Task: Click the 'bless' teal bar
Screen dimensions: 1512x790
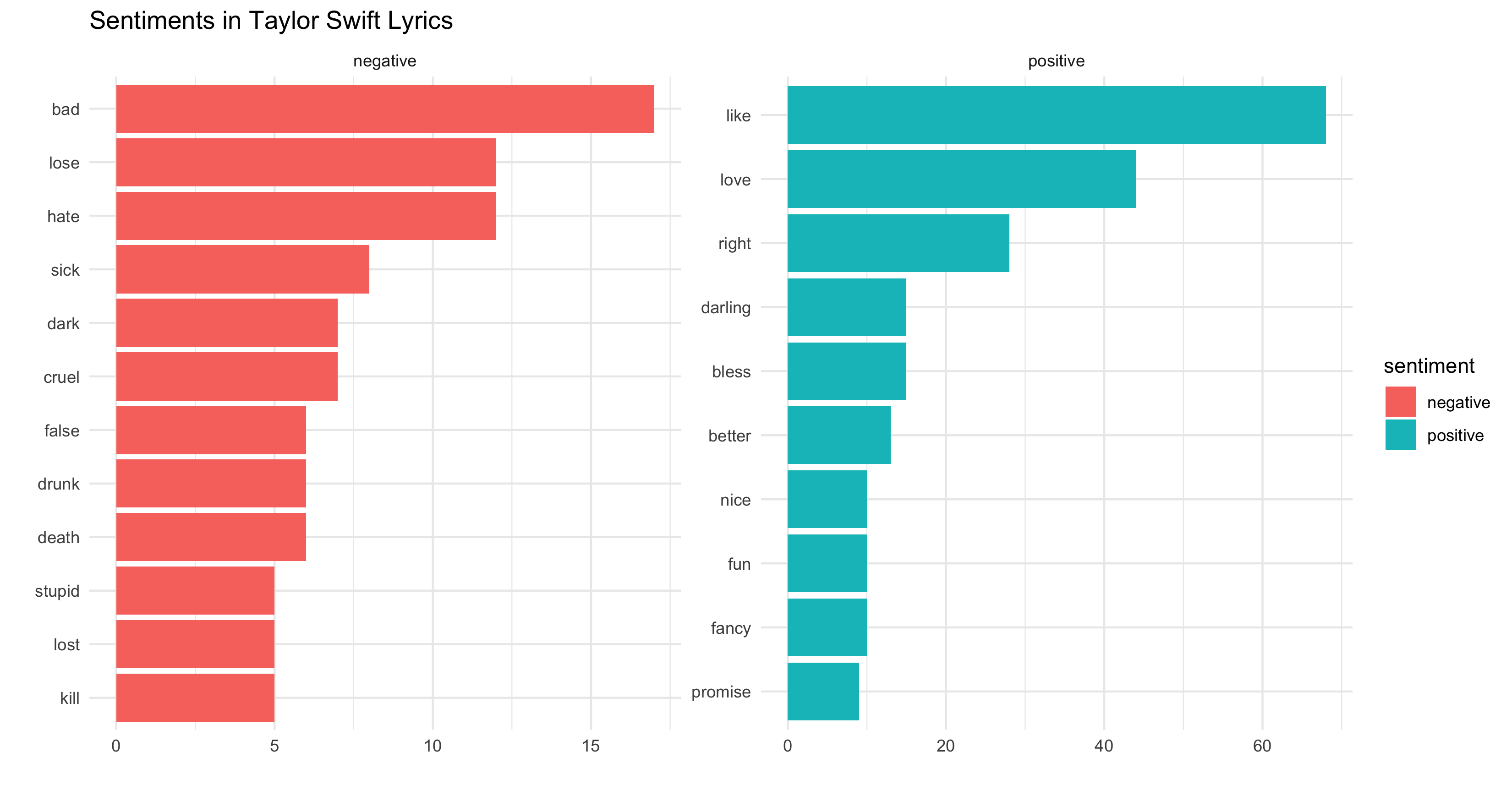Action: point(847,371)
